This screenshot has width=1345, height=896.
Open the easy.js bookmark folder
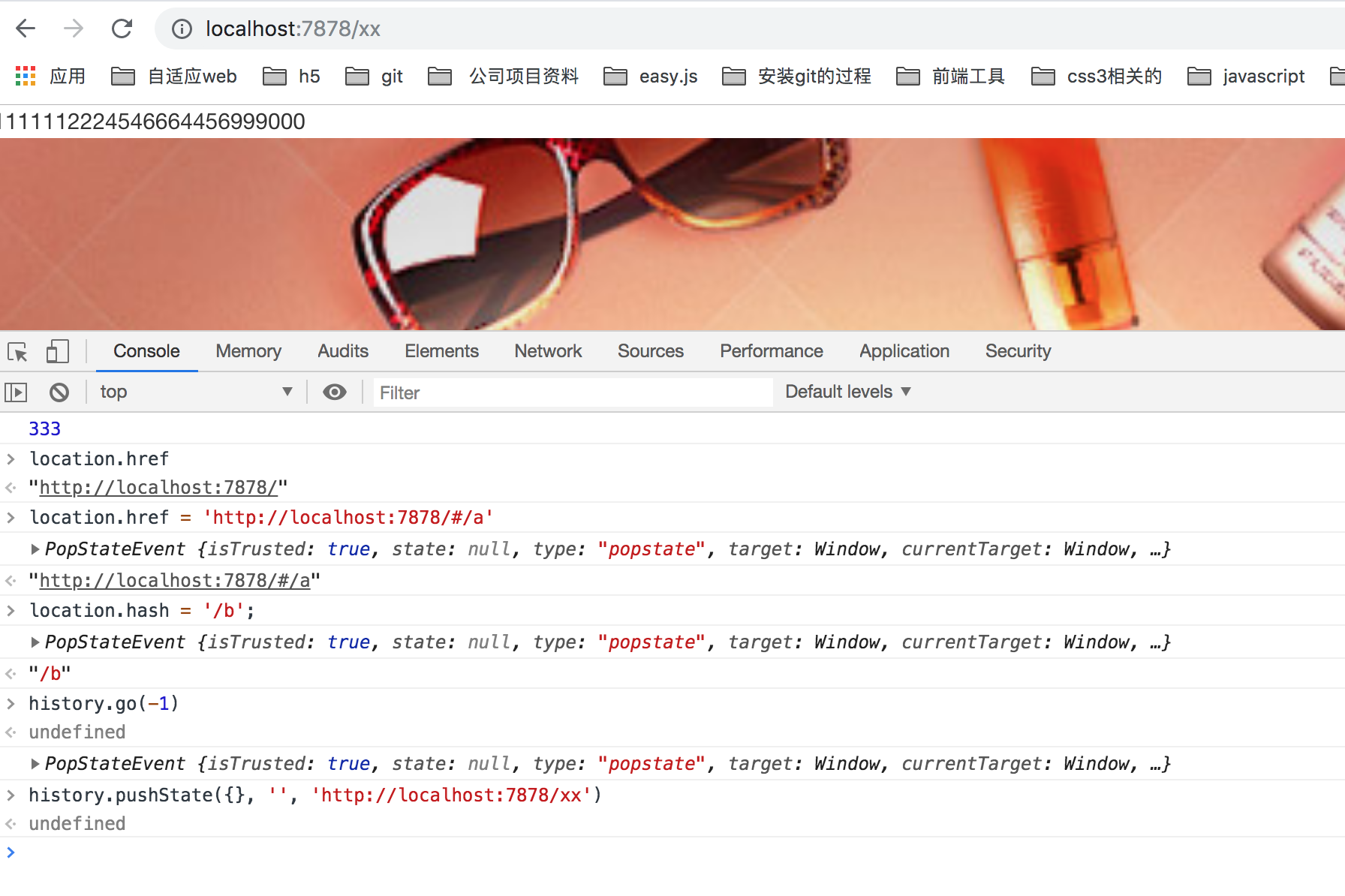coord(651,76)
